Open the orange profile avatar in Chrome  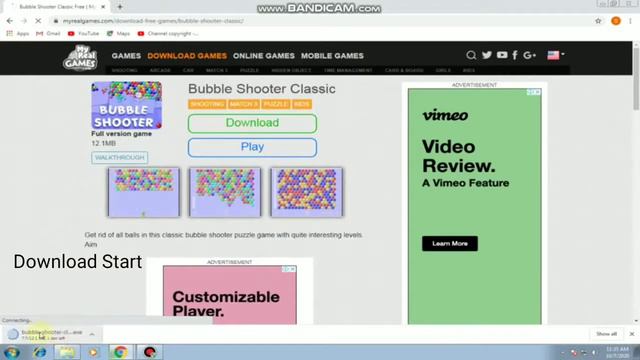(616, 21)
